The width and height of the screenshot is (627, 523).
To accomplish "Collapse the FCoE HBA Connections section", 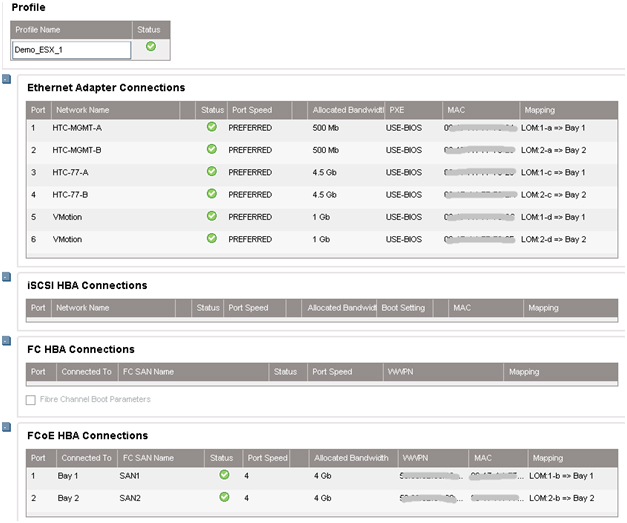I will pos(6,427).
